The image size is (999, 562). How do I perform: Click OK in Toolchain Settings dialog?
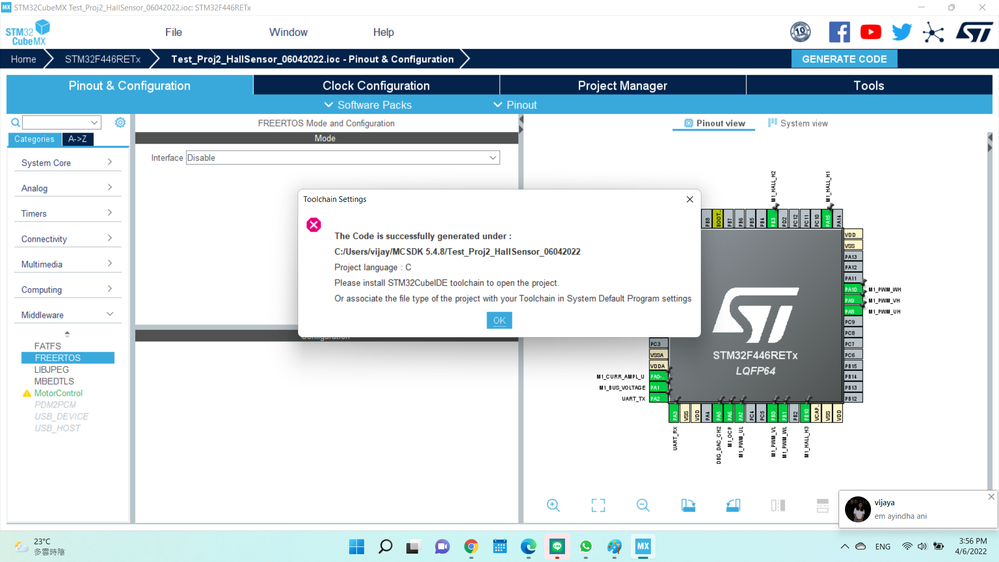[499, 321]
